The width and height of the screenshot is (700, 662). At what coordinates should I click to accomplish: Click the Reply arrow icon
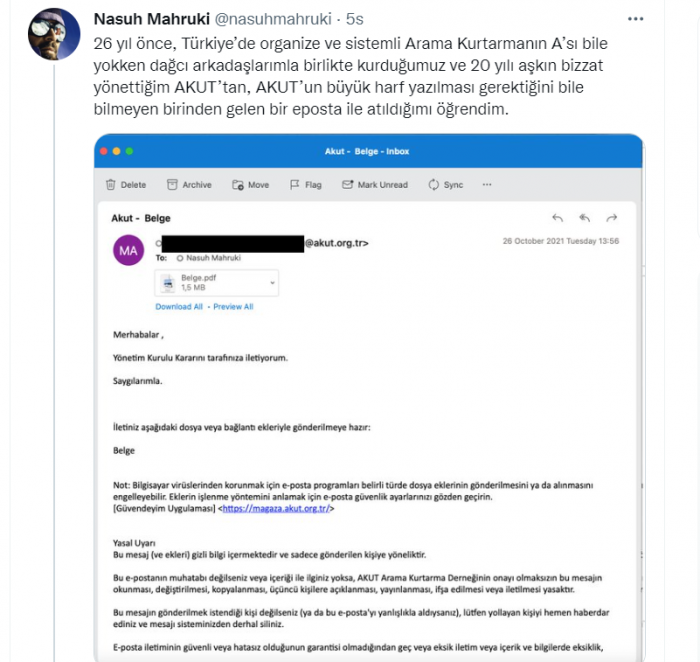pyautogui.click(x=558, y=218)
